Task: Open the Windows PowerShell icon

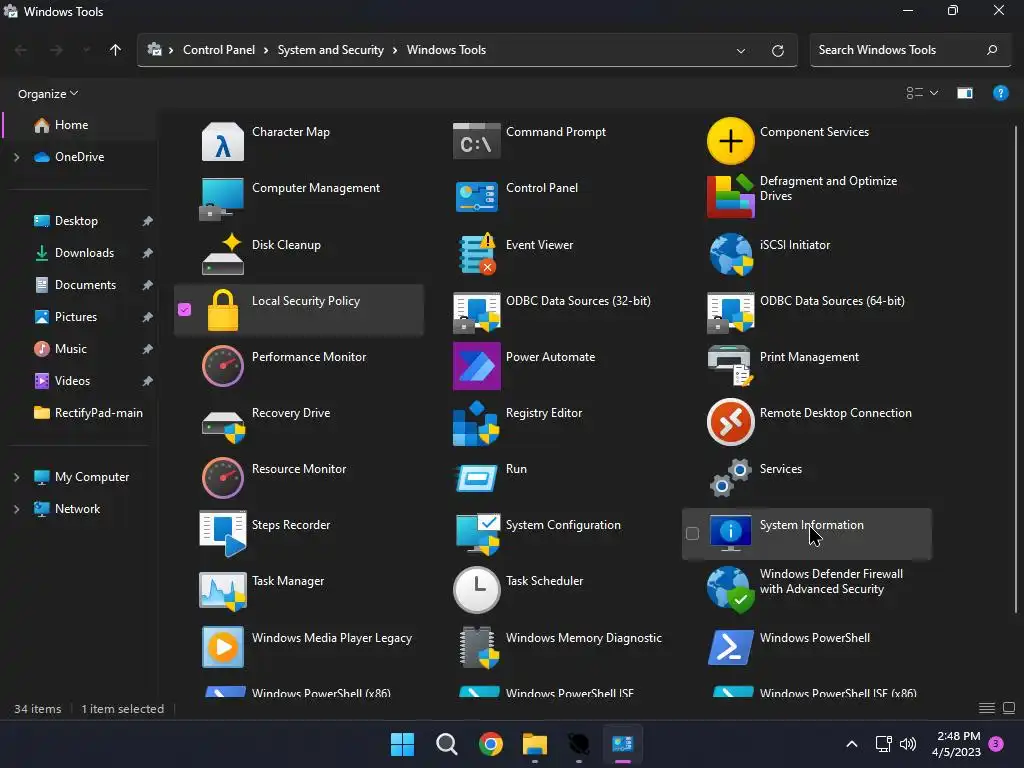Action: pyautogui.click(x=730, y=647)
